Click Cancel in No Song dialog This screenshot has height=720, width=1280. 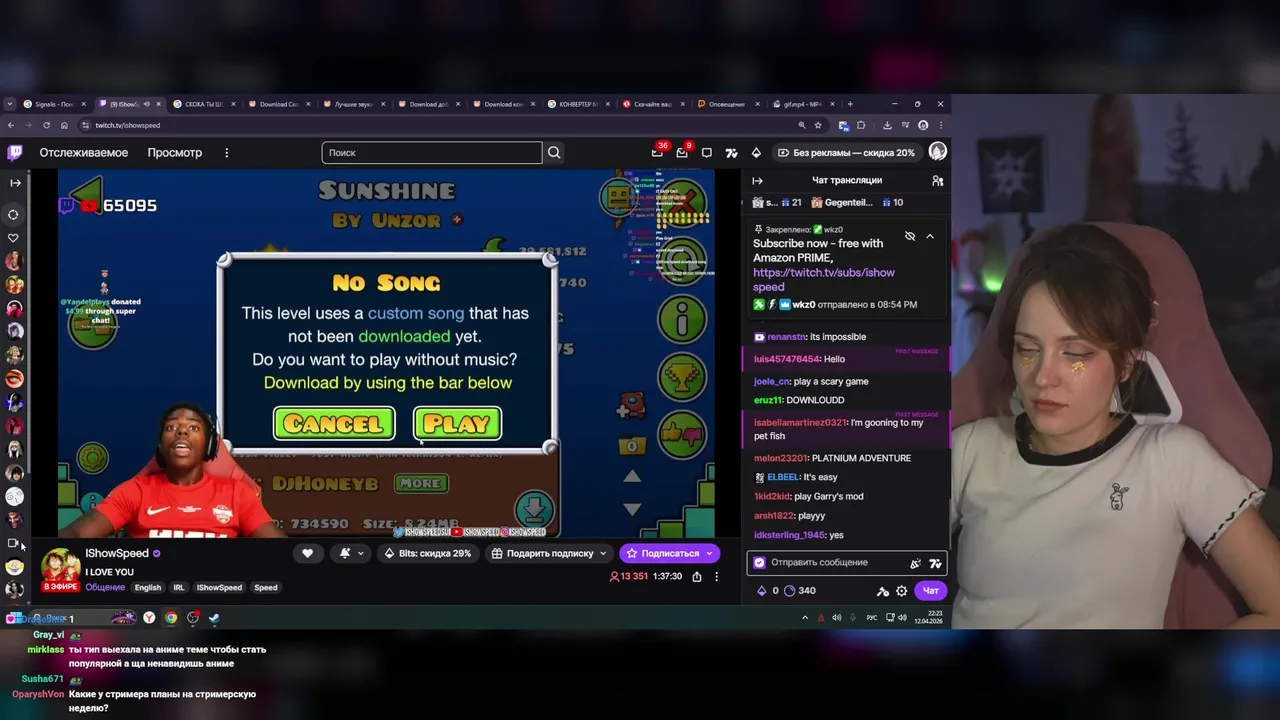tap(334, 424)
